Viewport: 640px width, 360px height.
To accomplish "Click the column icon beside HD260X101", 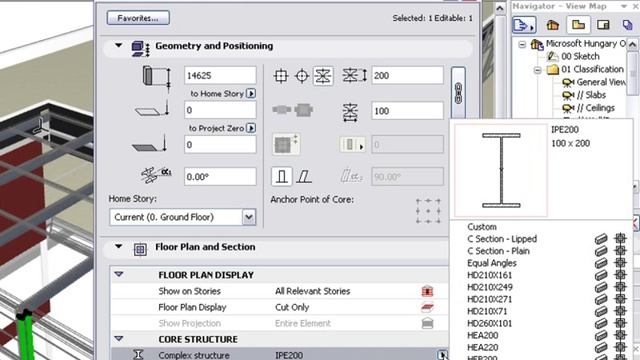I will click(x=620, y=323).
